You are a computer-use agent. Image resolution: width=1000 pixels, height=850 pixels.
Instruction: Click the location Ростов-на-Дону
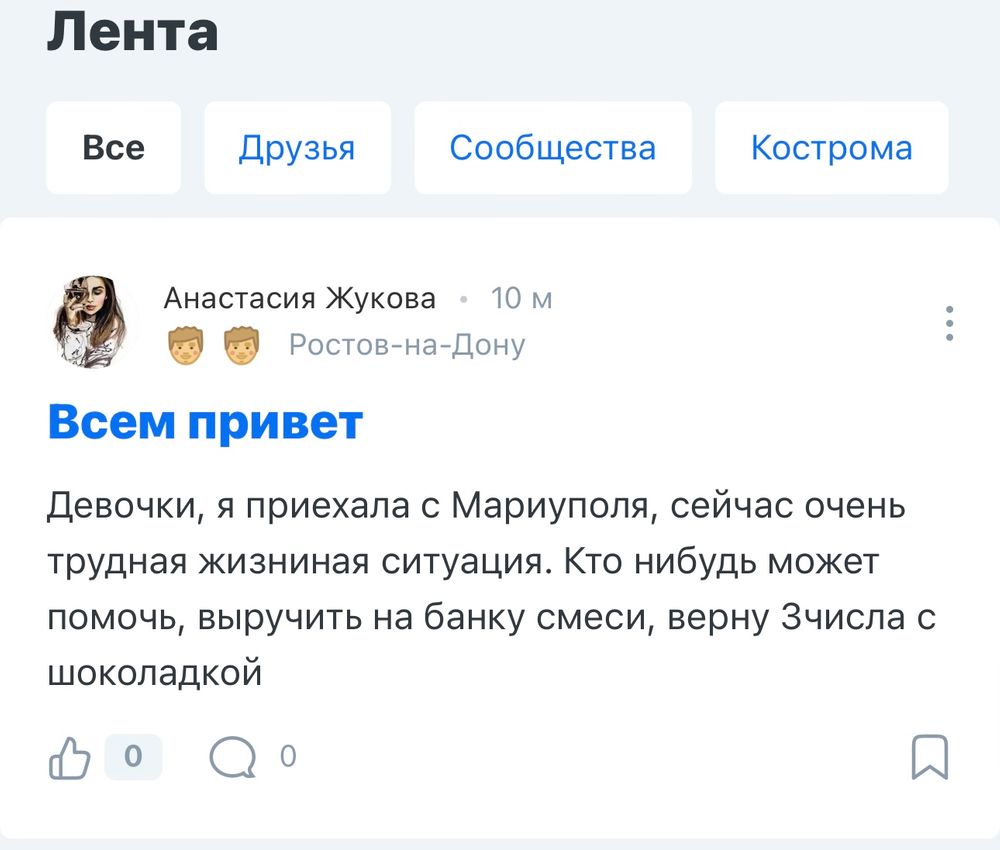tap(406, 344)
